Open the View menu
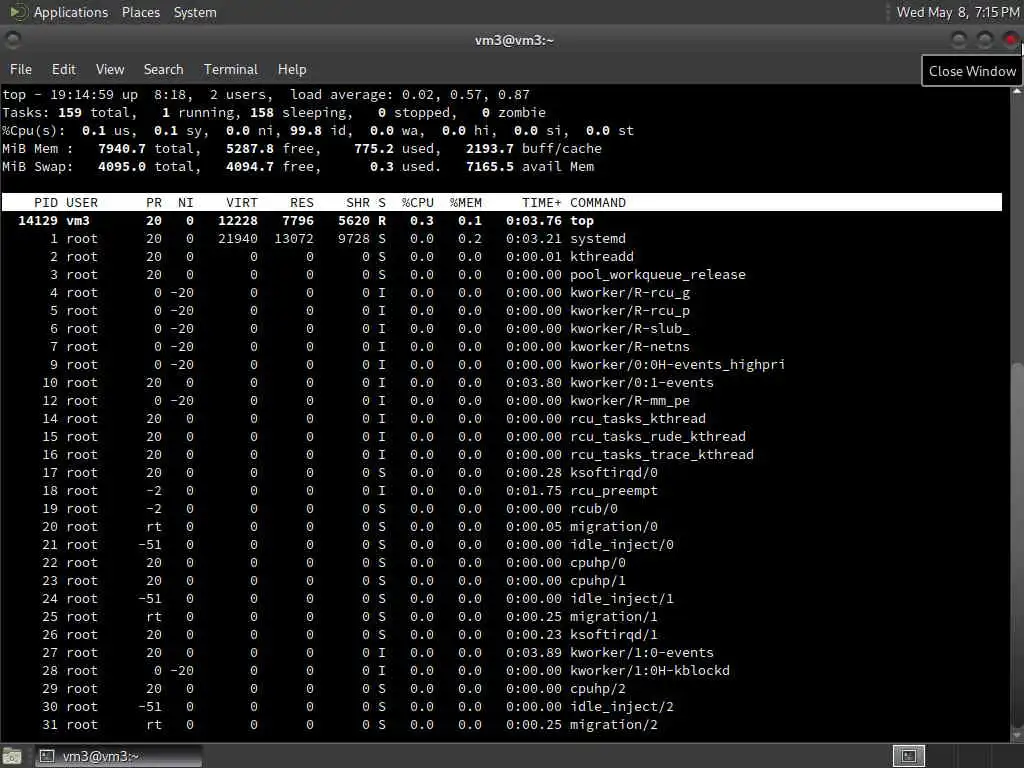Image resolution: width=1024 pixels, height=768 pixels. [x=110, y=69]
